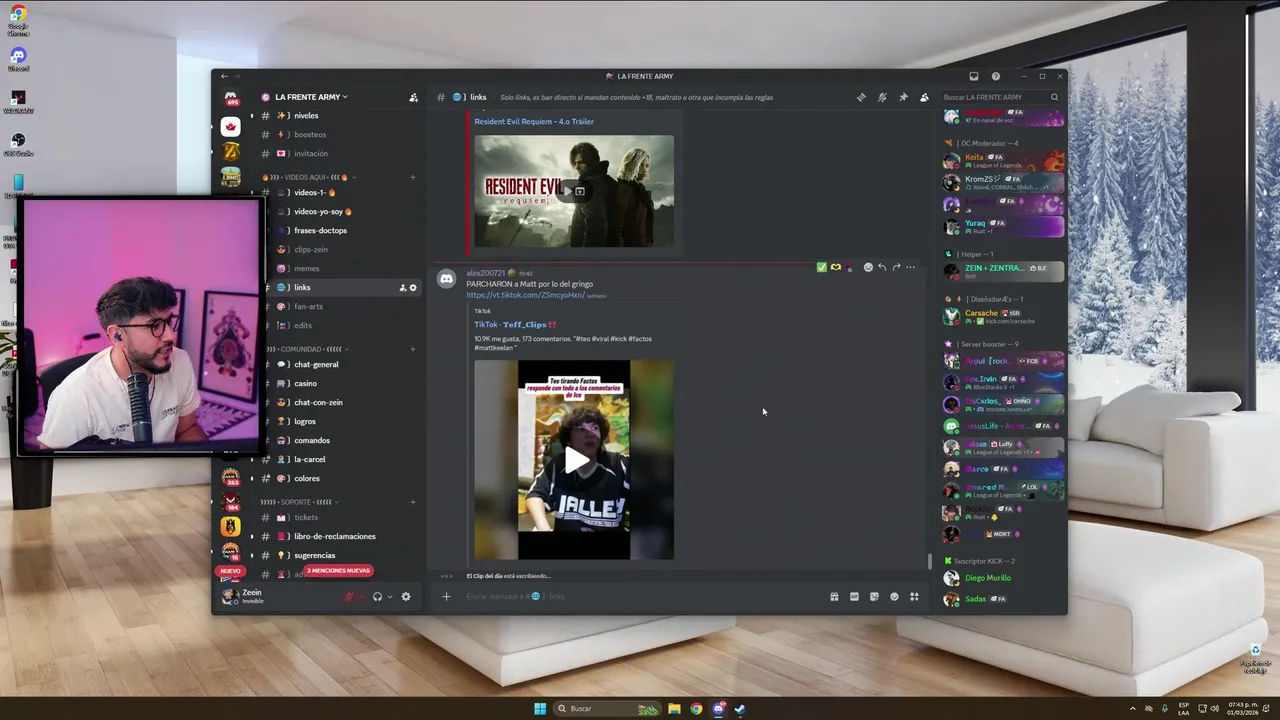Viewport: 1280px width, 720px height.
Task: Reply to alex200721's message
Action: tap(882, 267)
